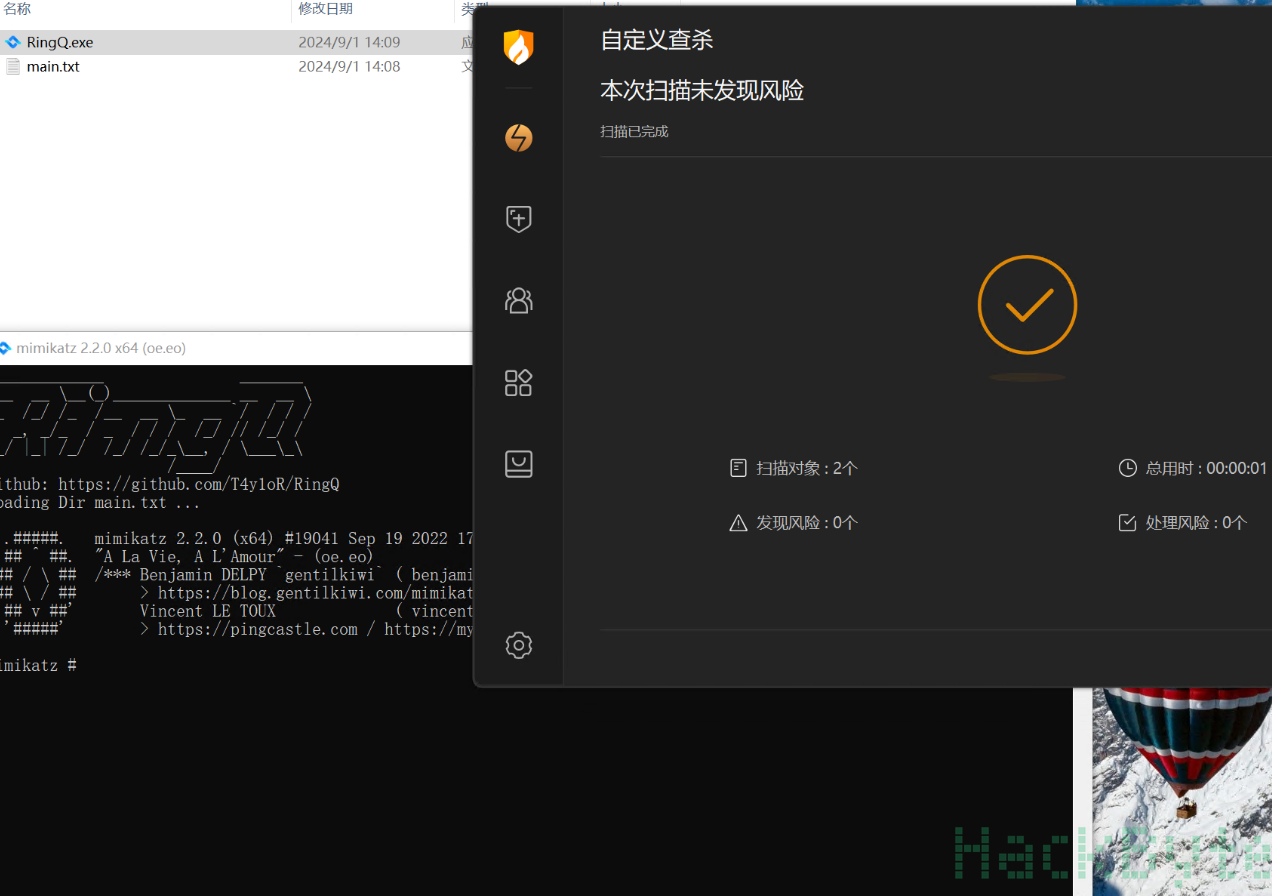The height and width of the screenshot is (896, 1272).
Task: Open the access control people icon
Action: click(518, 300)
